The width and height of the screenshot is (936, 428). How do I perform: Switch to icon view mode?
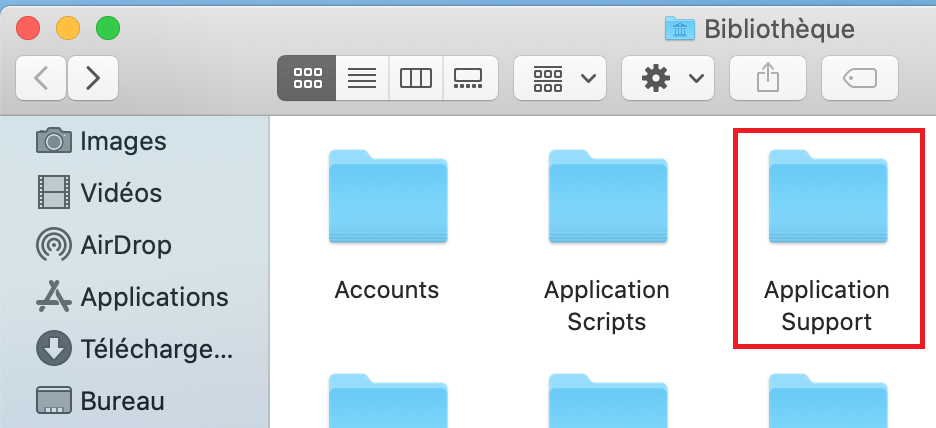[307, 78]
